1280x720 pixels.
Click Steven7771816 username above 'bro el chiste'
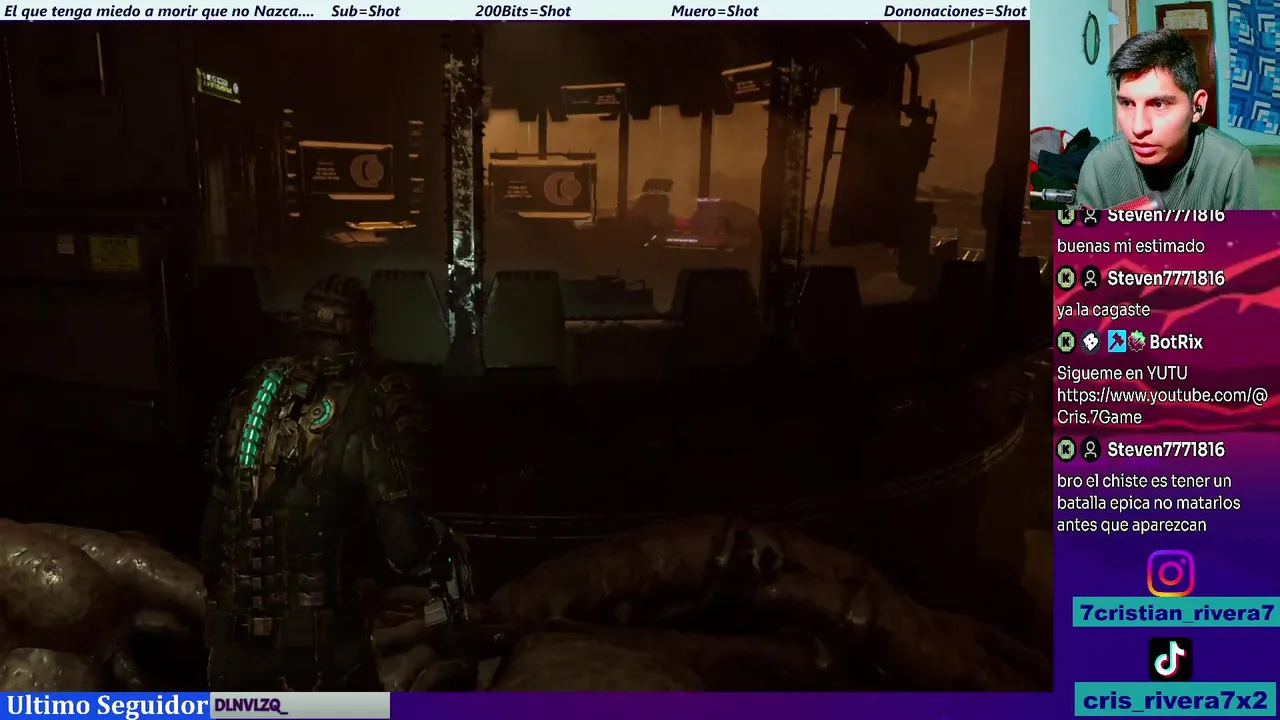[x=1166, y=450]
